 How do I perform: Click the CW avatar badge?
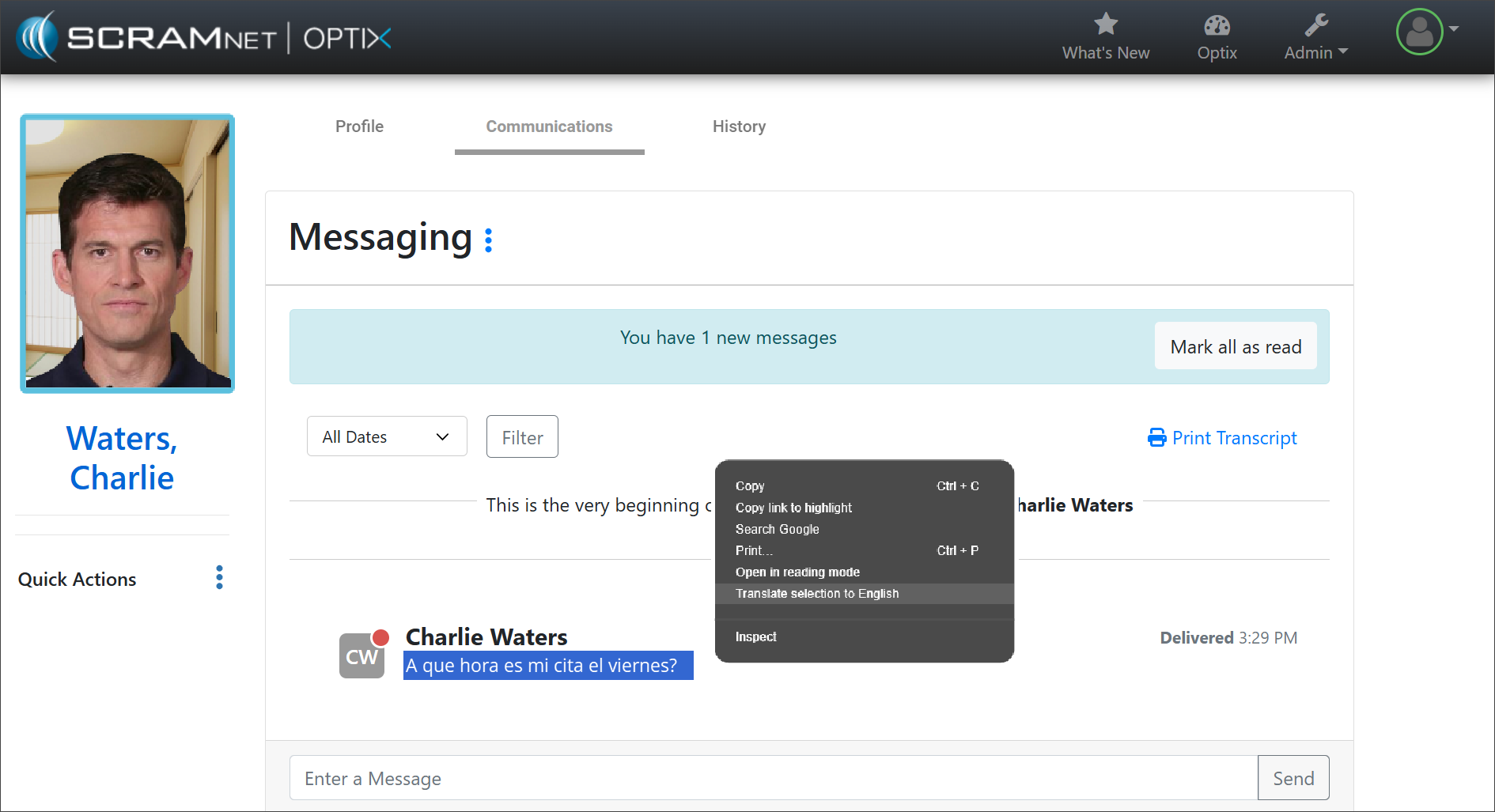pos(361,655)
